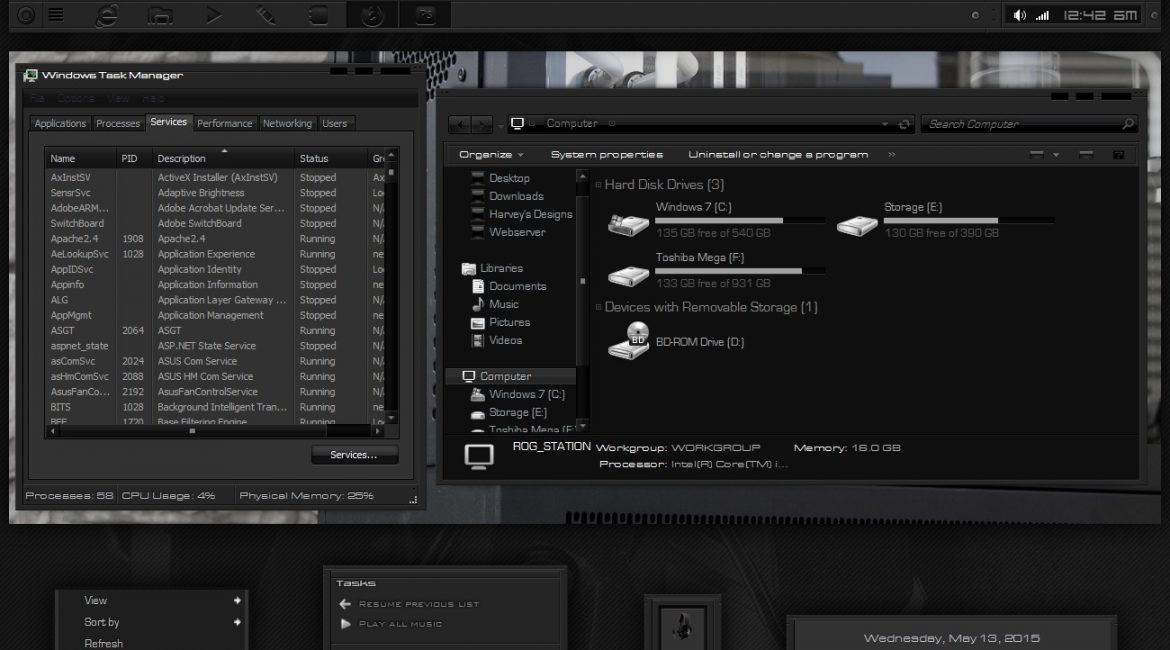Sort services by the Description column header

click(x=223, y=158)
